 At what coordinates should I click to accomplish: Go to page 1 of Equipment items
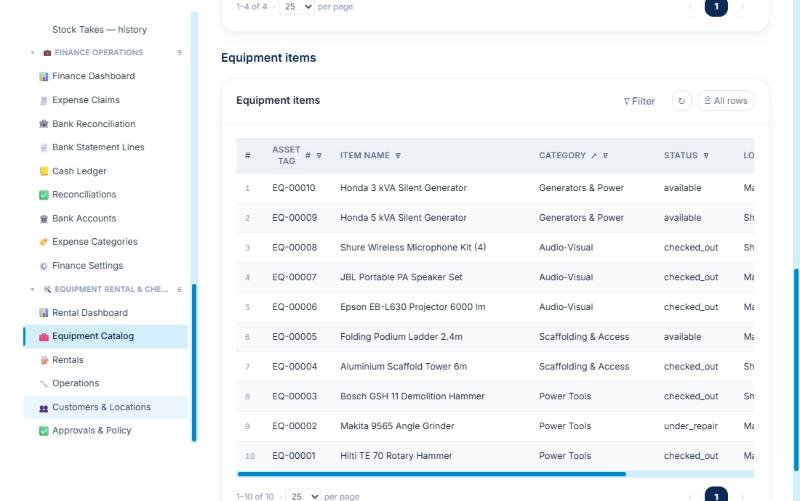[x=716, y=496]
